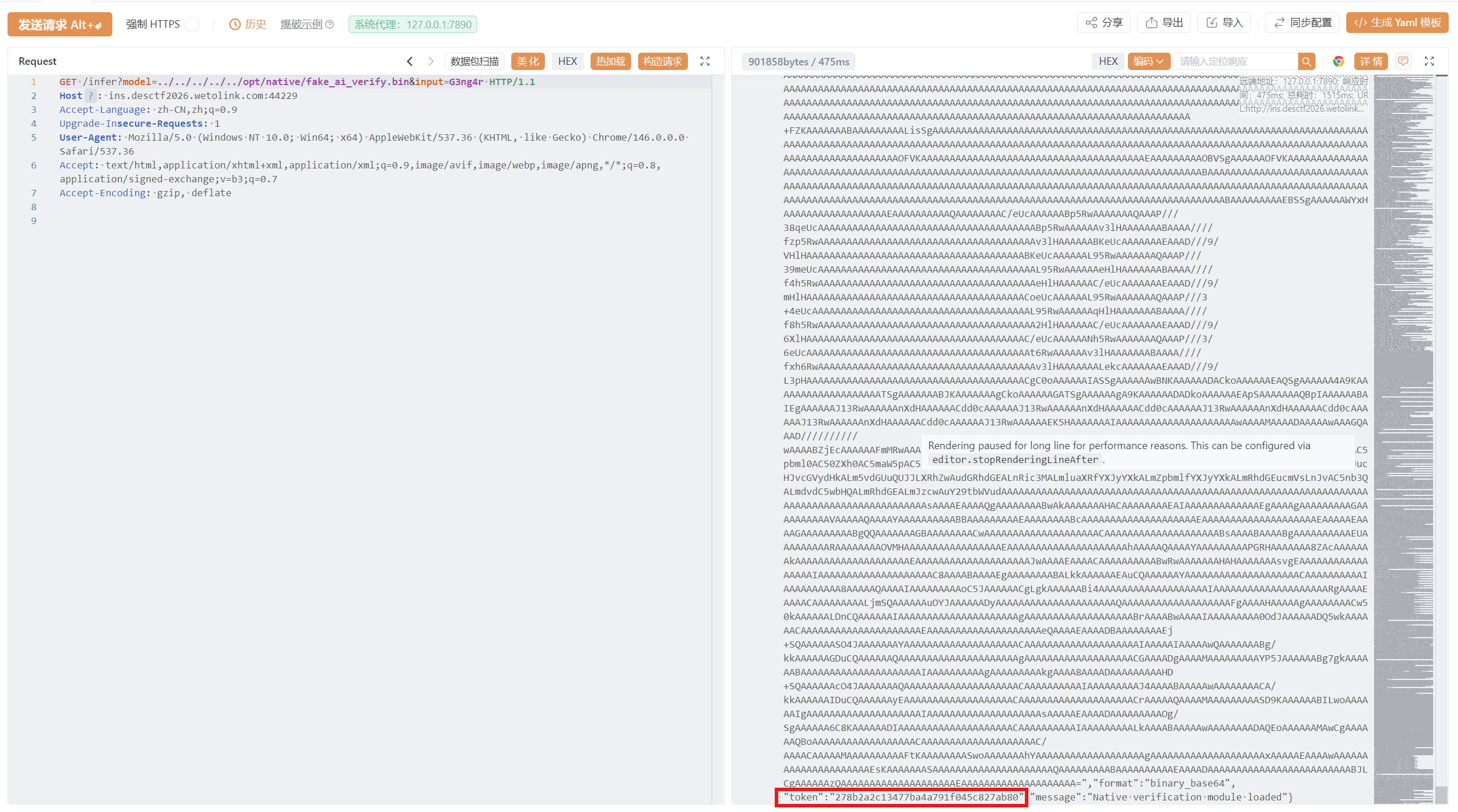Screen dimensions: 1458x812
Task: Expand the response panel to fullscreen
Action: [x=1429, y=61]
